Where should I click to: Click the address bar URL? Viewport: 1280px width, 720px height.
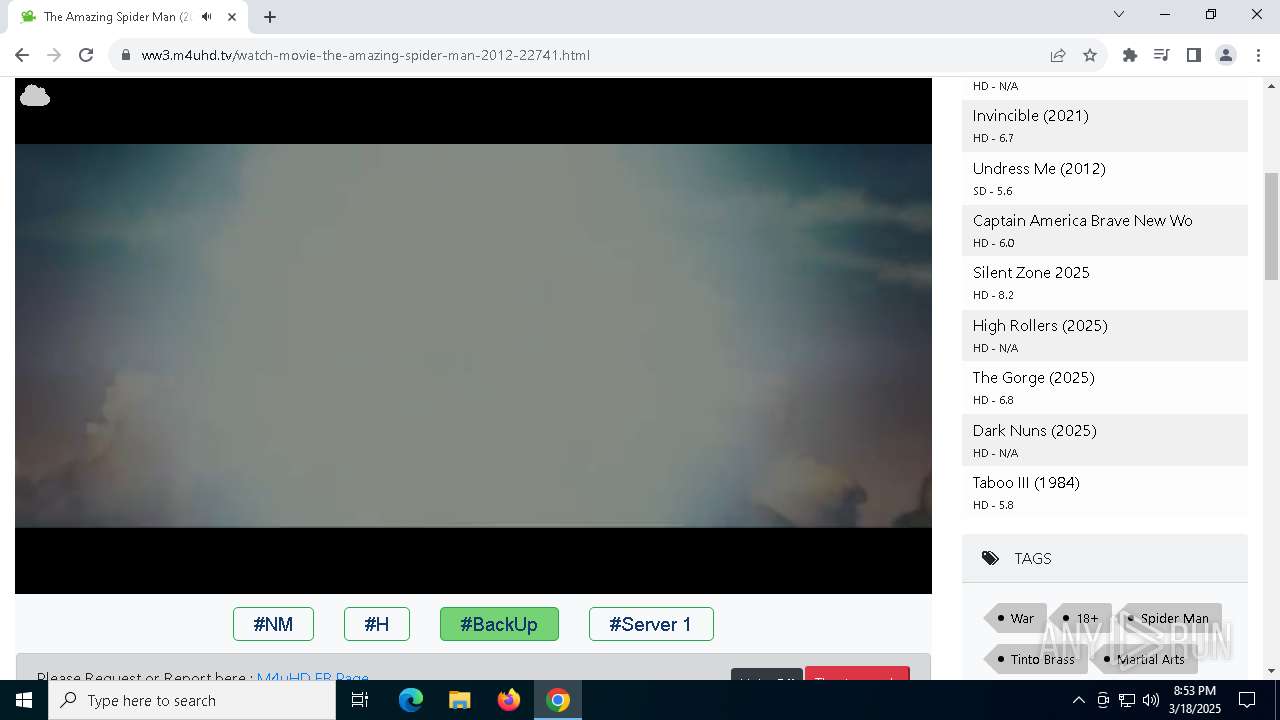coord(366,55)
